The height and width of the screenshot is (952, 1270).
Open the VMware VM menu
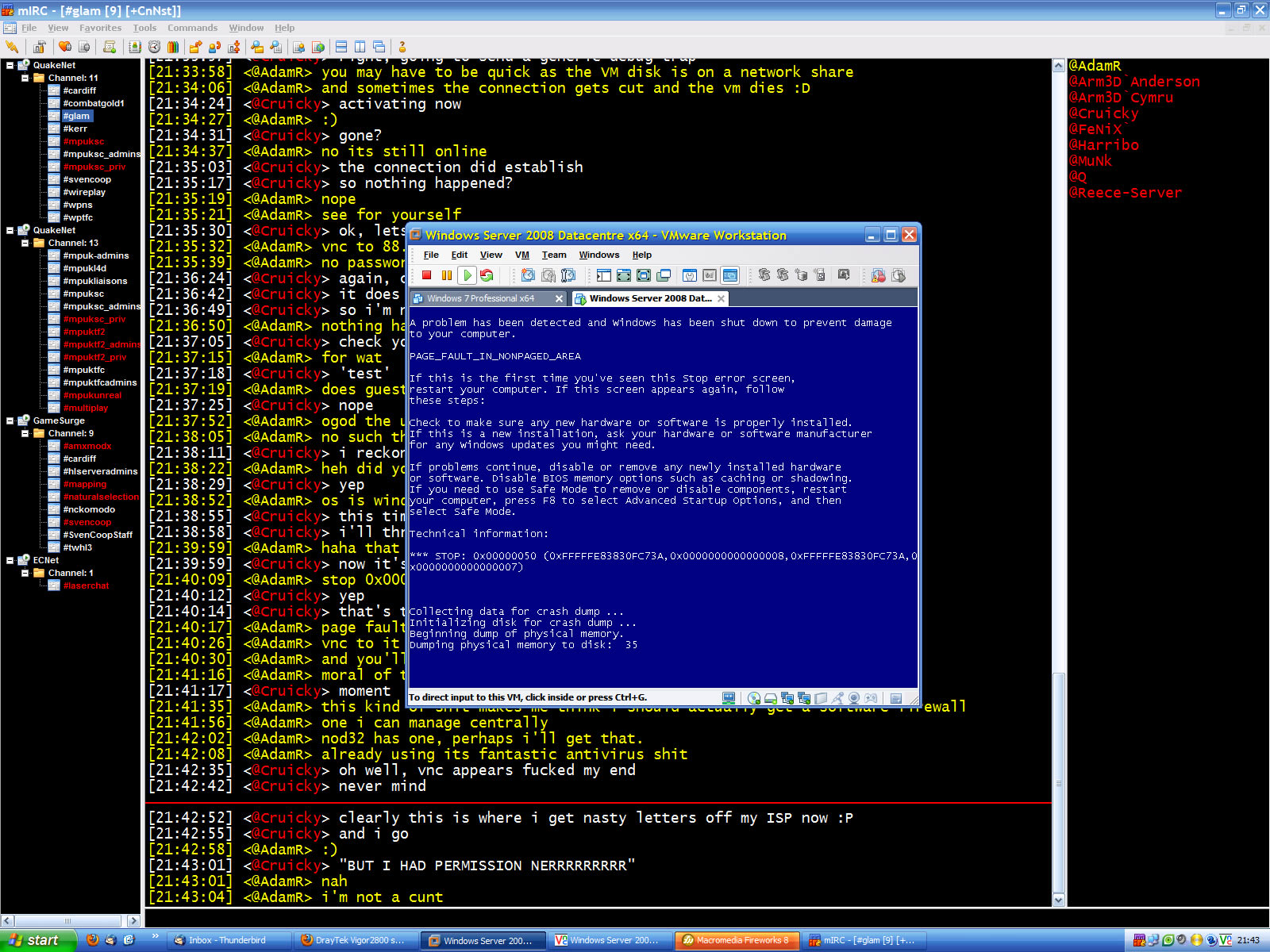(x=521, y=255)
